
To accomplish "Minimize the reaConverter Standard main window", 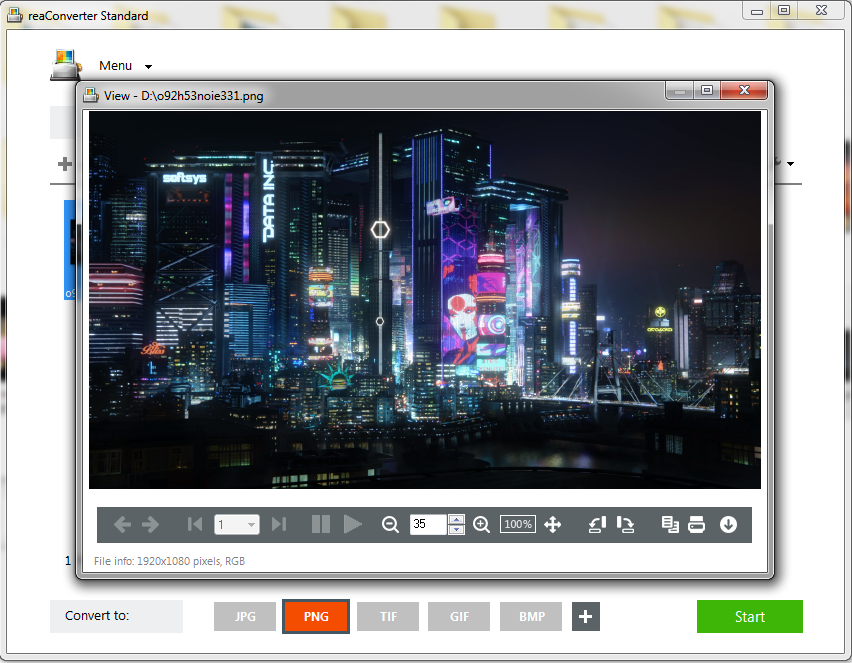I will coord(757,11).
